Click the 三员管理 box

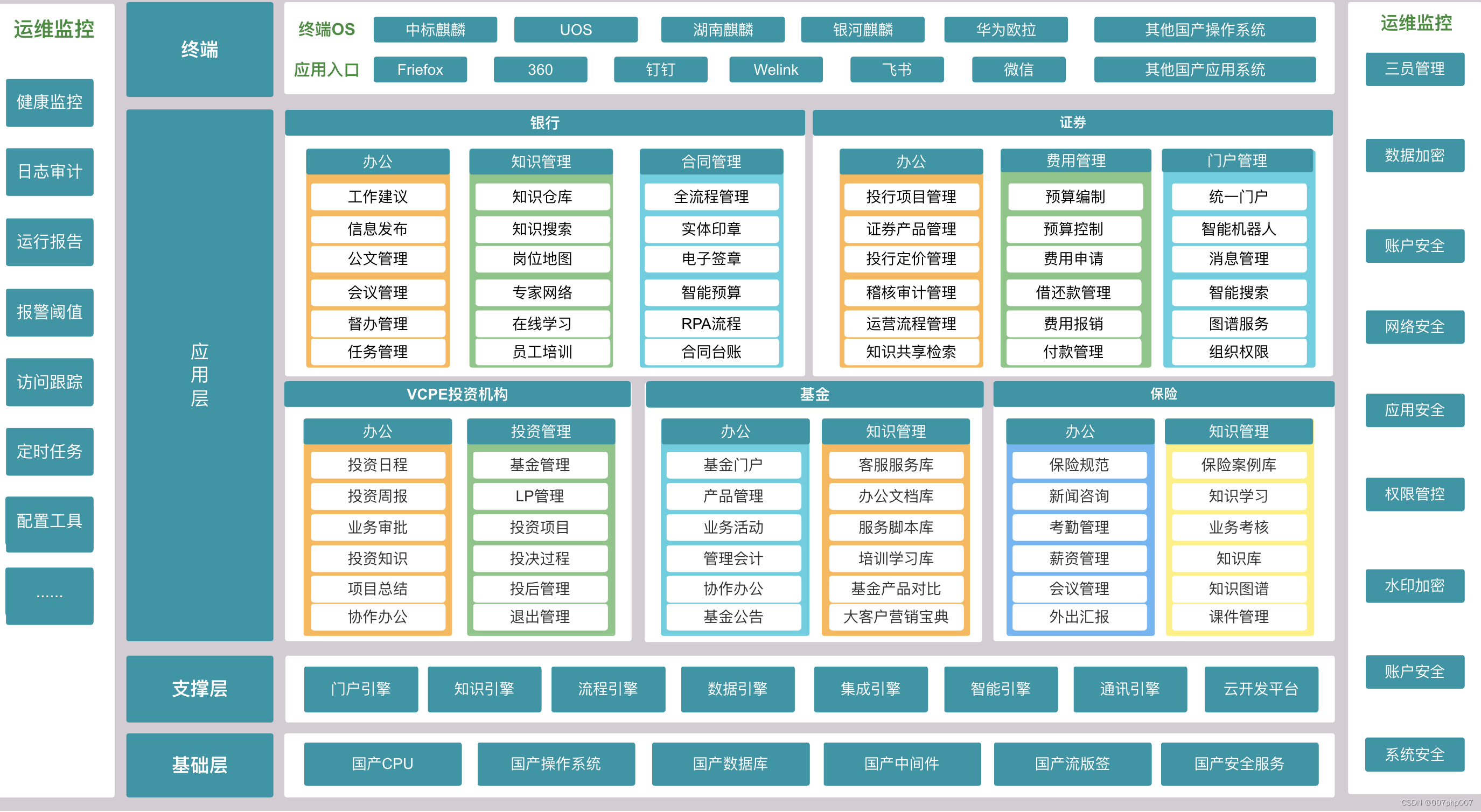1414,69
